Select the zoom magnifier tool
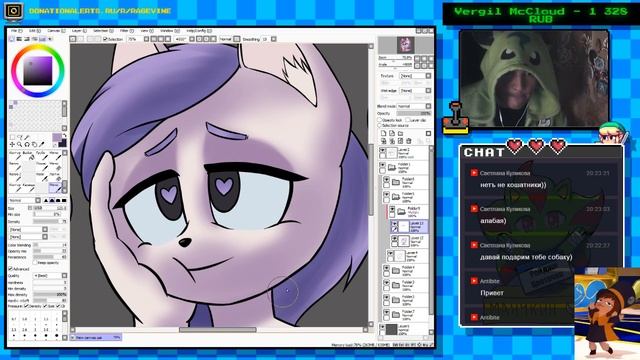Viewport: 640px width, 360px height. tap(20, 144)
